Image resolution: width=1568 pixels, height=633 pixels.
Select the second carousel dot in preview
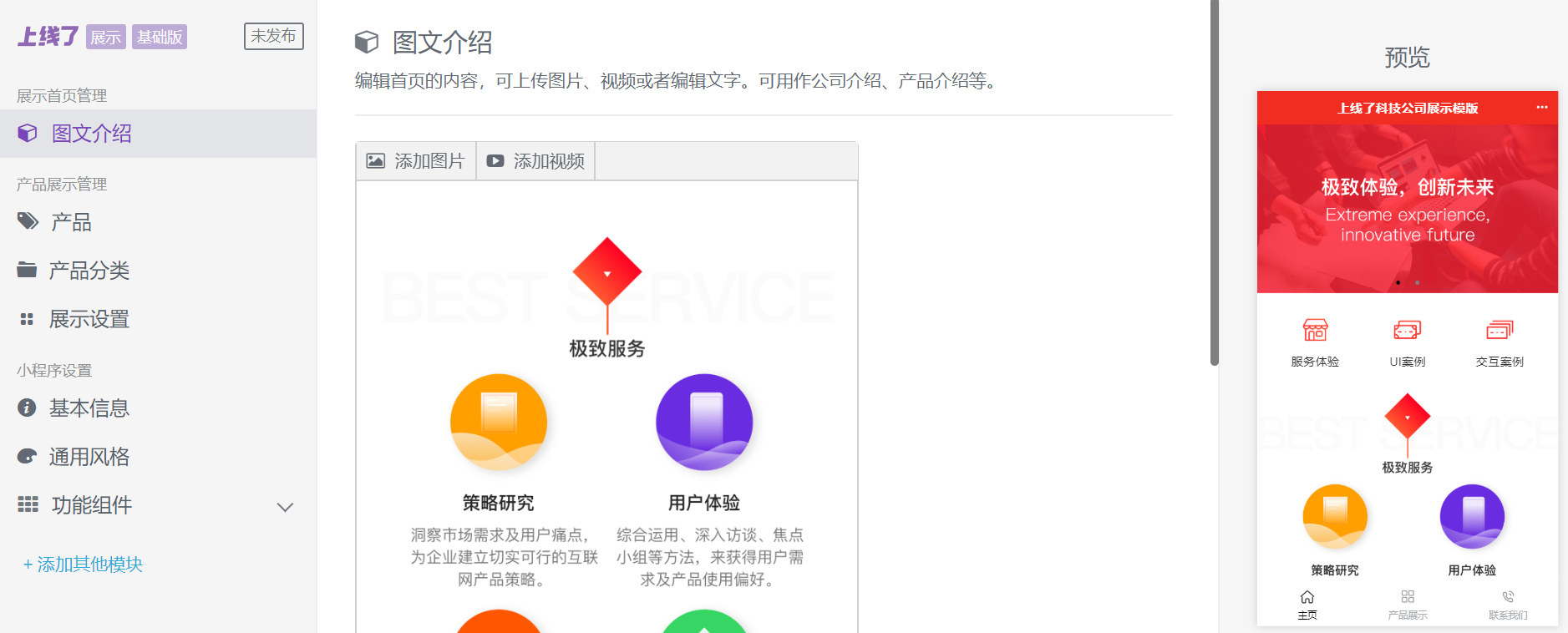click(1417, 282)
